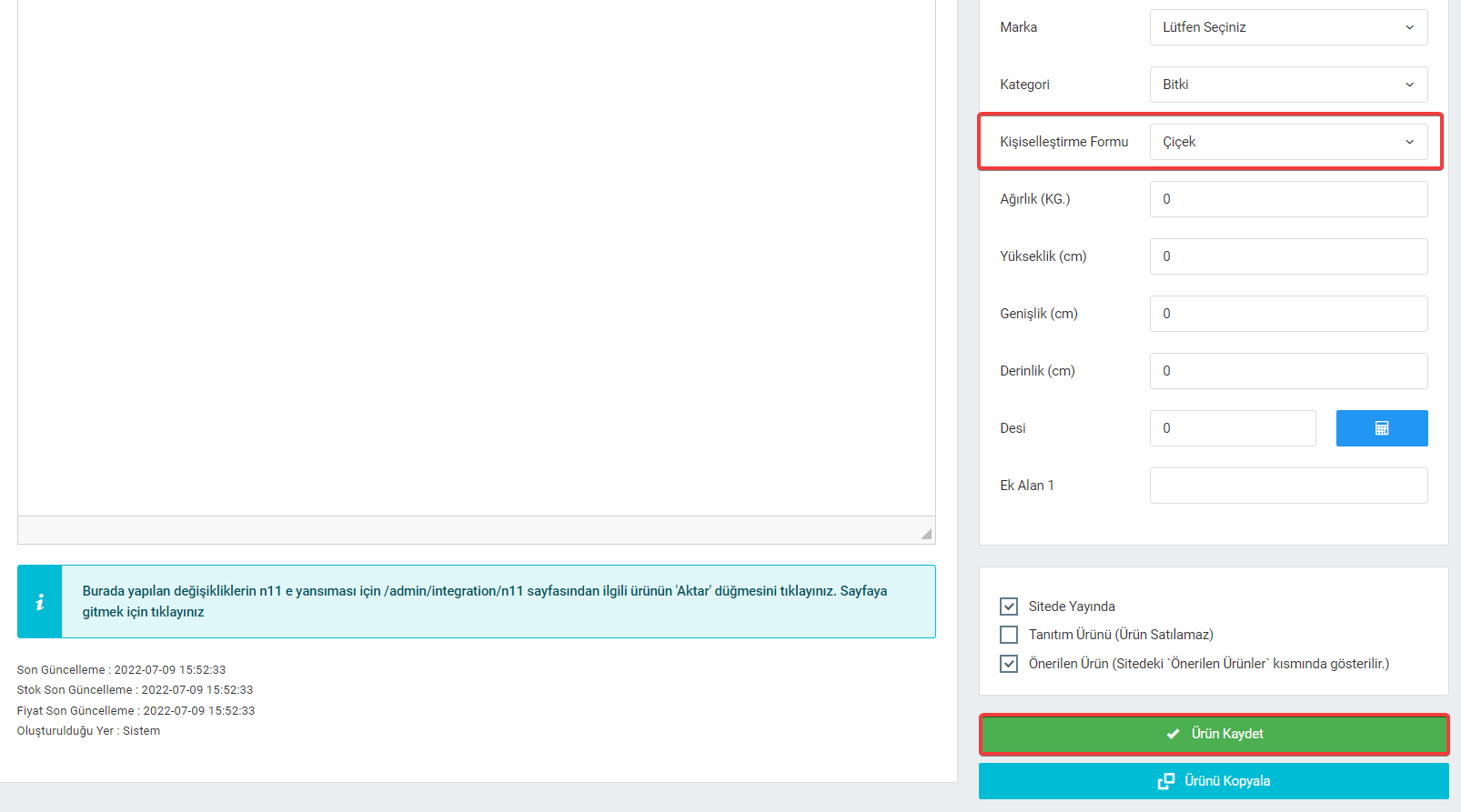
Task: Click inside the large description editor area
Action: [x=477, y=257]
